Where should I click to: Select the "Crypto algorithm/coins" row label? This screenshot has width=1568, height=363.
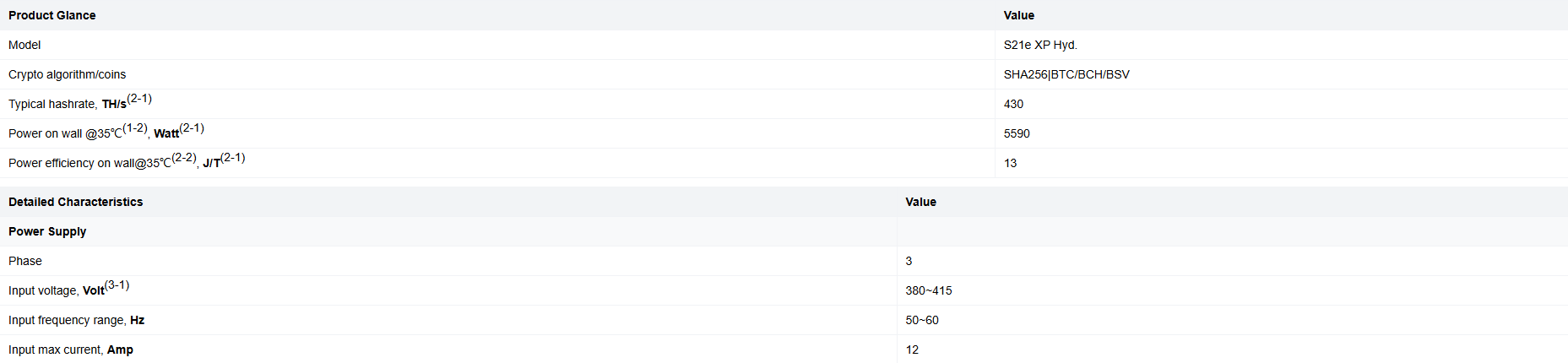point(67,74)
